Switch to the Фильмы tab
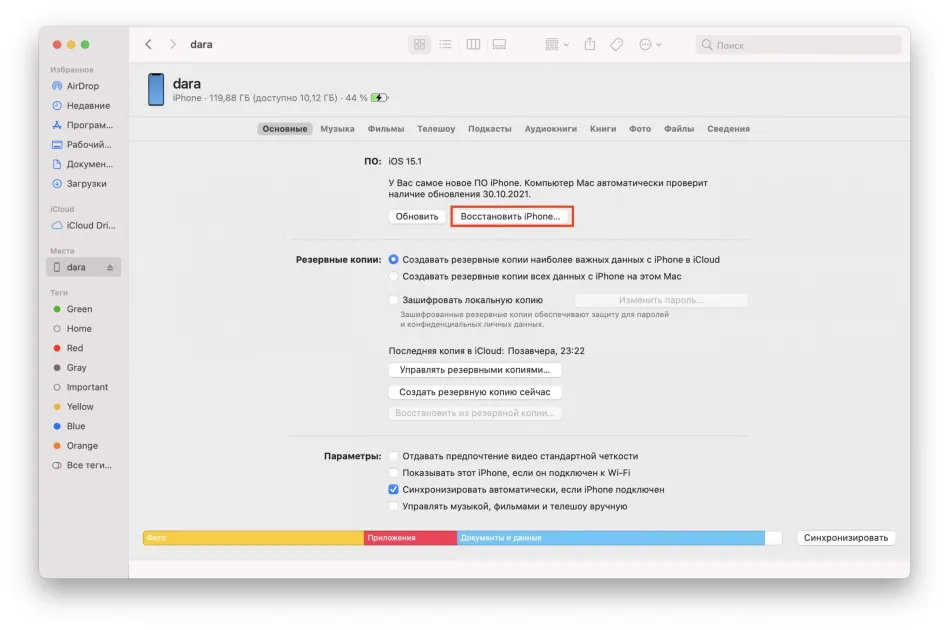This screenshot has height=630, width=949. tap(386, 128)
